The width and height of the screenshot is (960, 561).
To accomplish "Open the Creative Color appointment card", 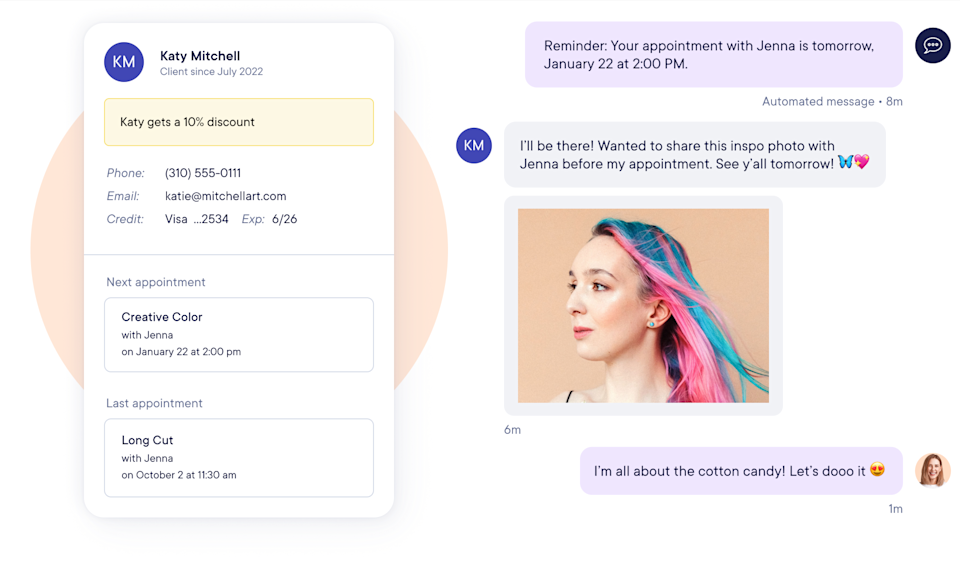I will [239, 334].
